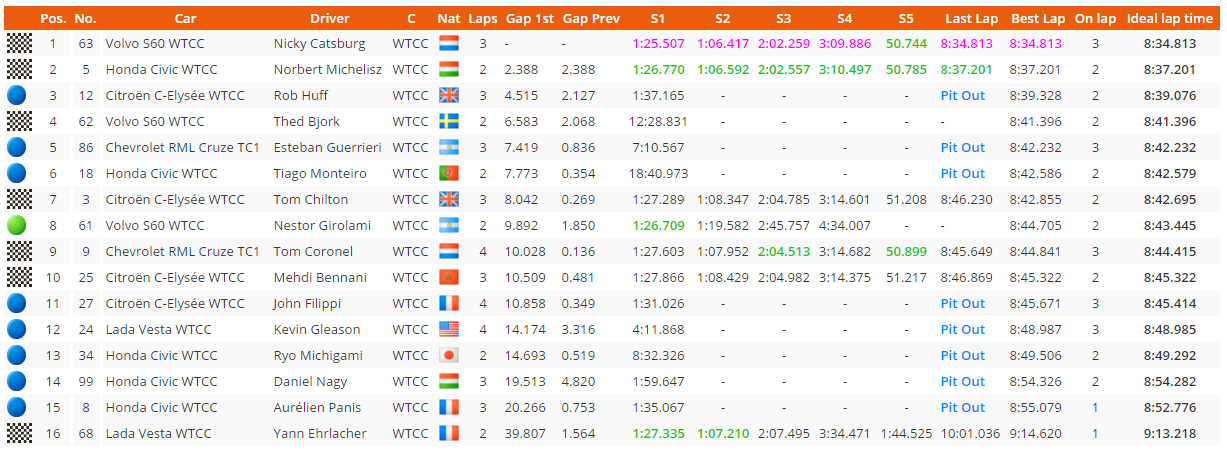The width and height of the screenshot is (1227, 453).
Task: Click Pit Out in Tiago Monteiro's row
Action: [962, 173]
